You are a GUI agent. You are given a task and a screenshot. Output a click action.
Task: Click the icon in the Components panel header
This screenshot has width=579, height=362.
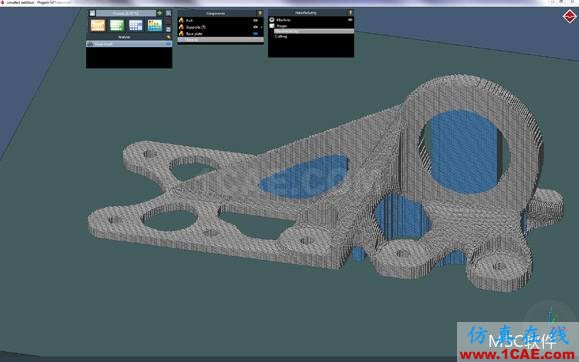coord(260,13)
